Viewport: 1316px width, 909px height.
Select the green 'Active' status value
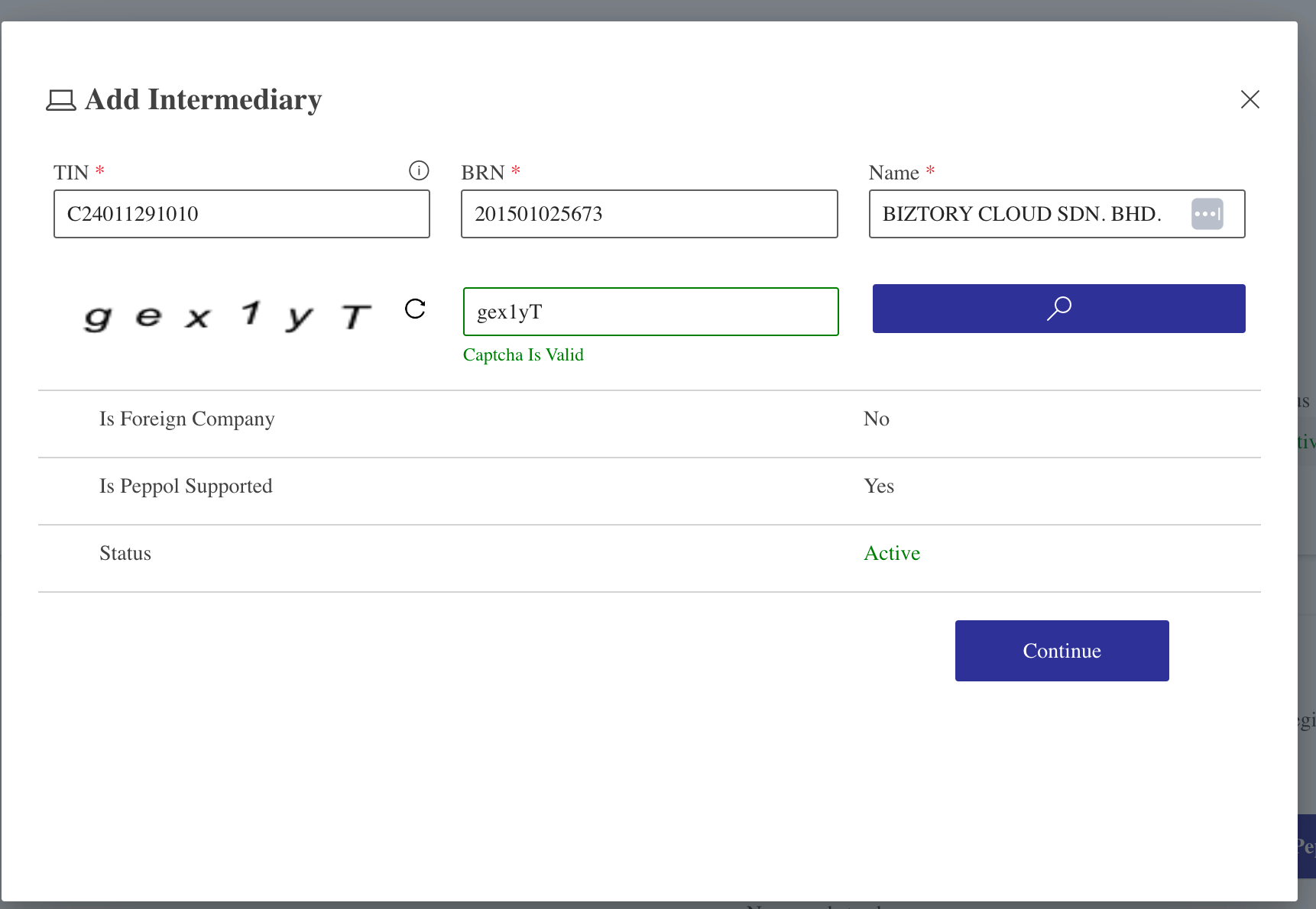[892, 553]
